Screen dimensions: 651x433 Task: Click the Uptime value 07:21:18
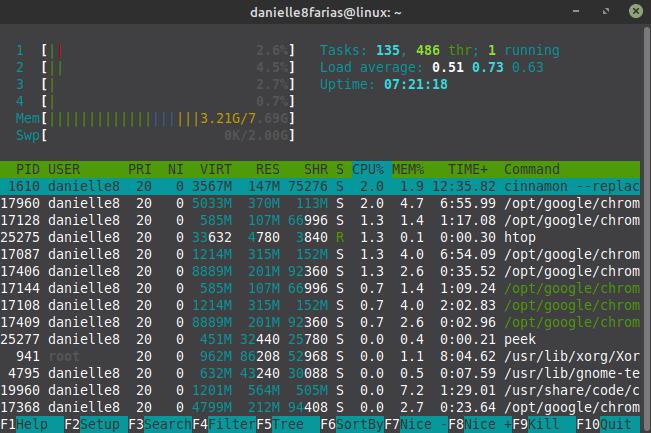point(416,84)
